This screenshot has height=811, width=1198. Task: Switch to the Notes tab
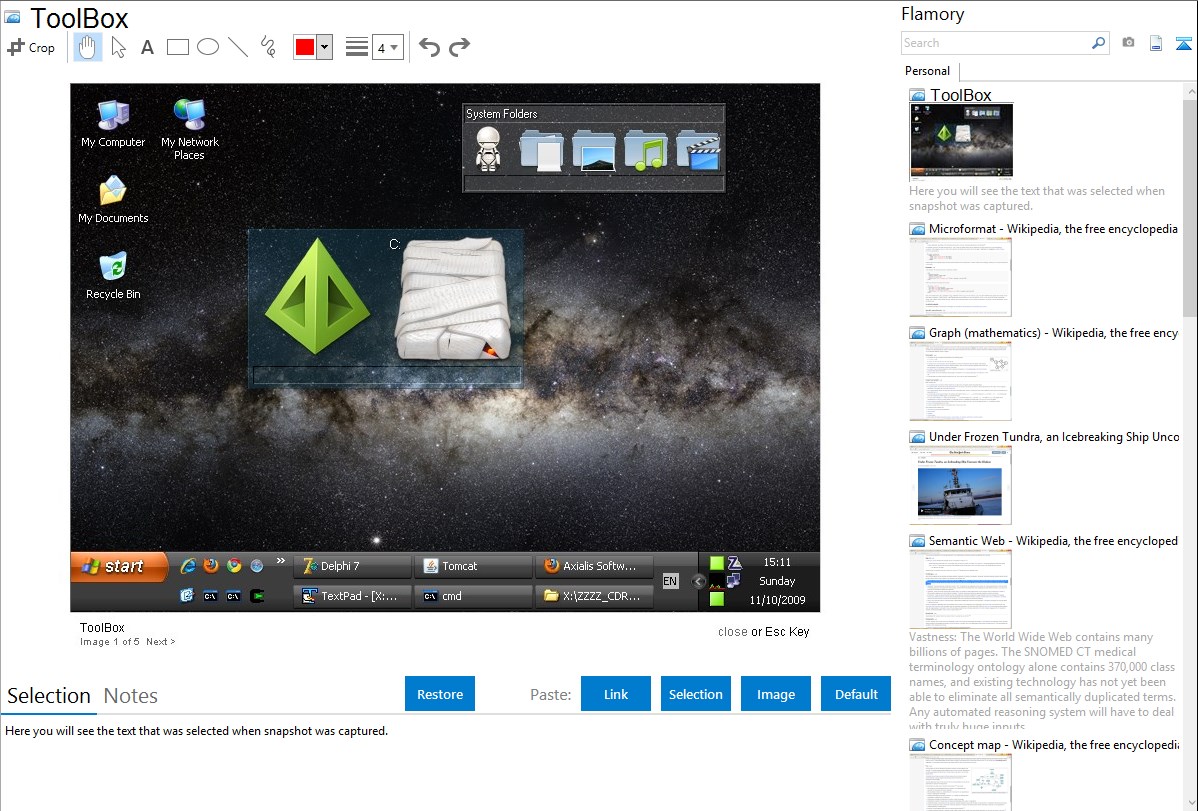(131, 696)
